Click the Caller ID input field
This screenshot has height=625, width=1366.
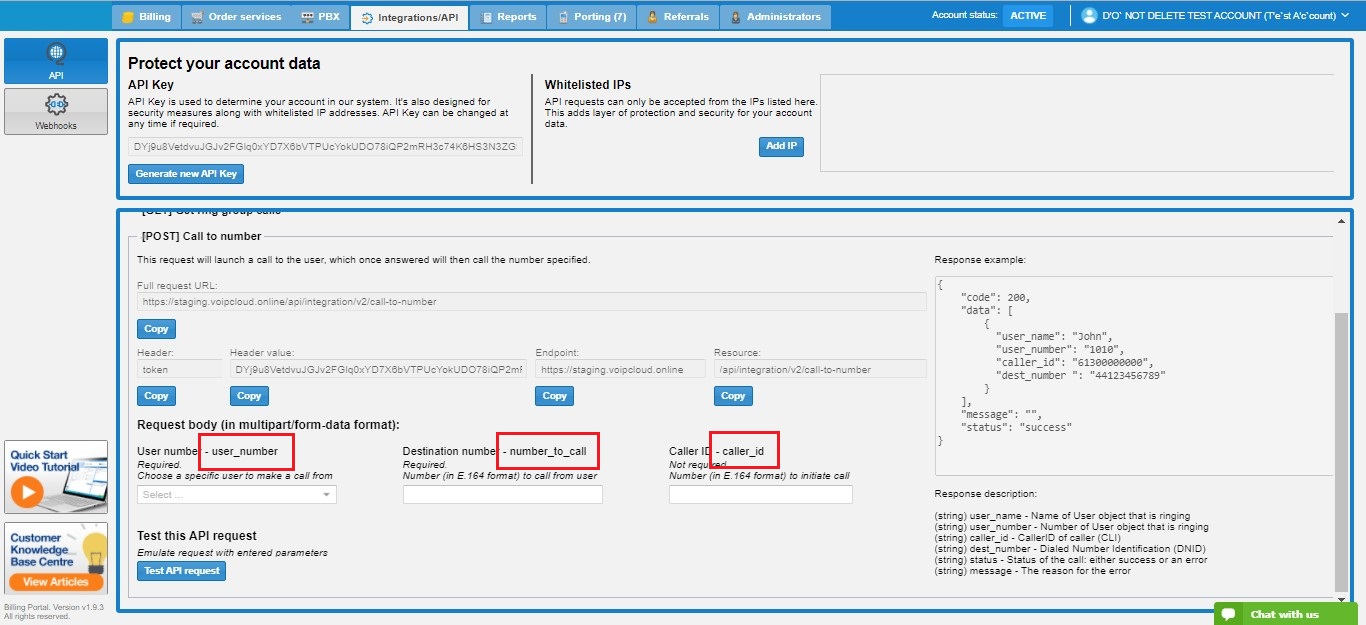tap(760, 494)
